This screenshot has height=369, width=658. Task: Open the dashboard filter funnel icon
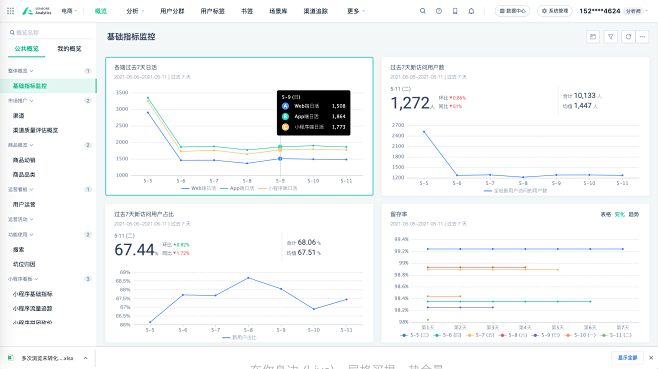[611, 37]
